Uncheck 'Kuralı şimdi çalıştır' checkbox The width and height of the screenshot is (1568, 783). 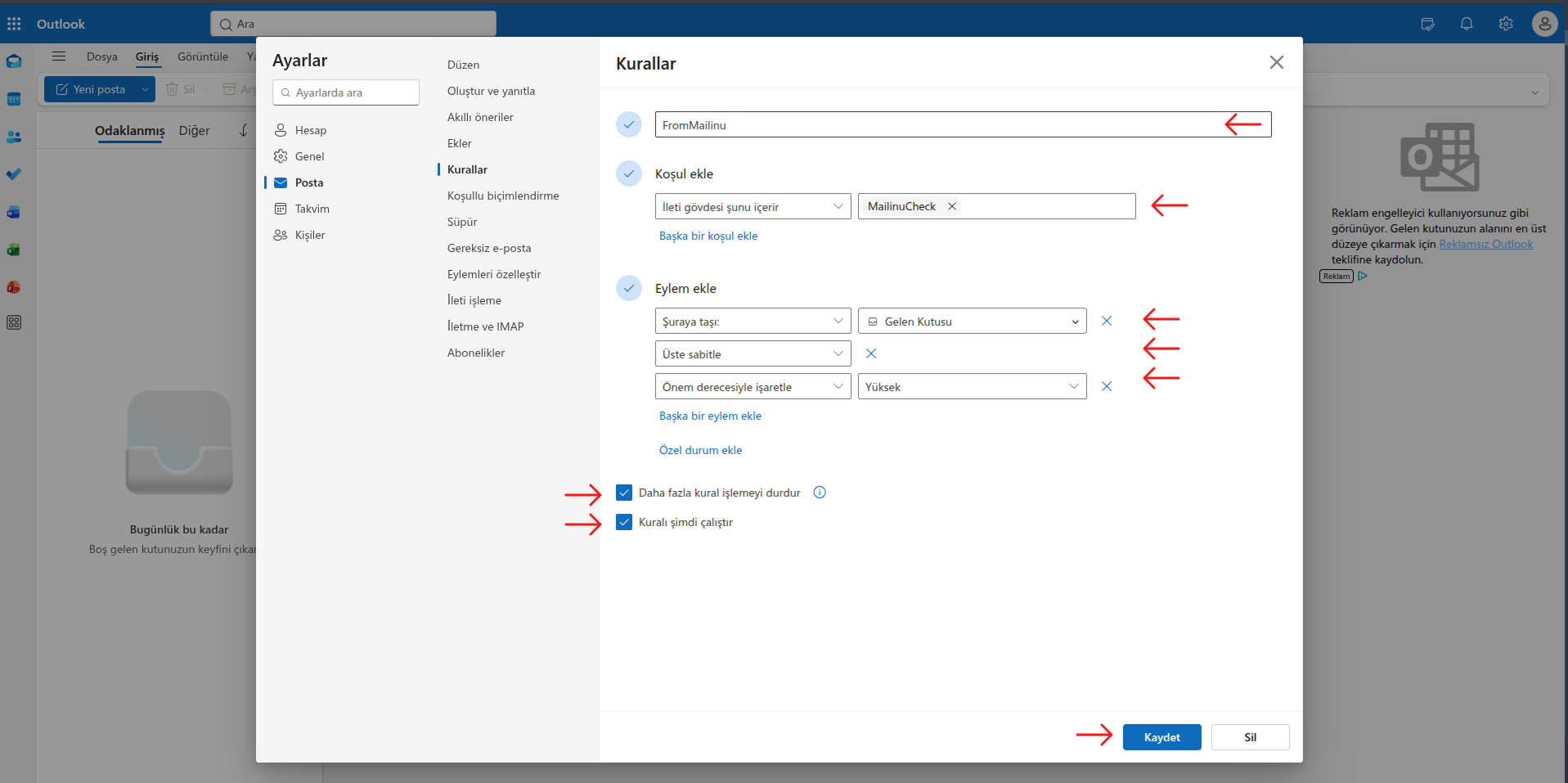[624, 522]
